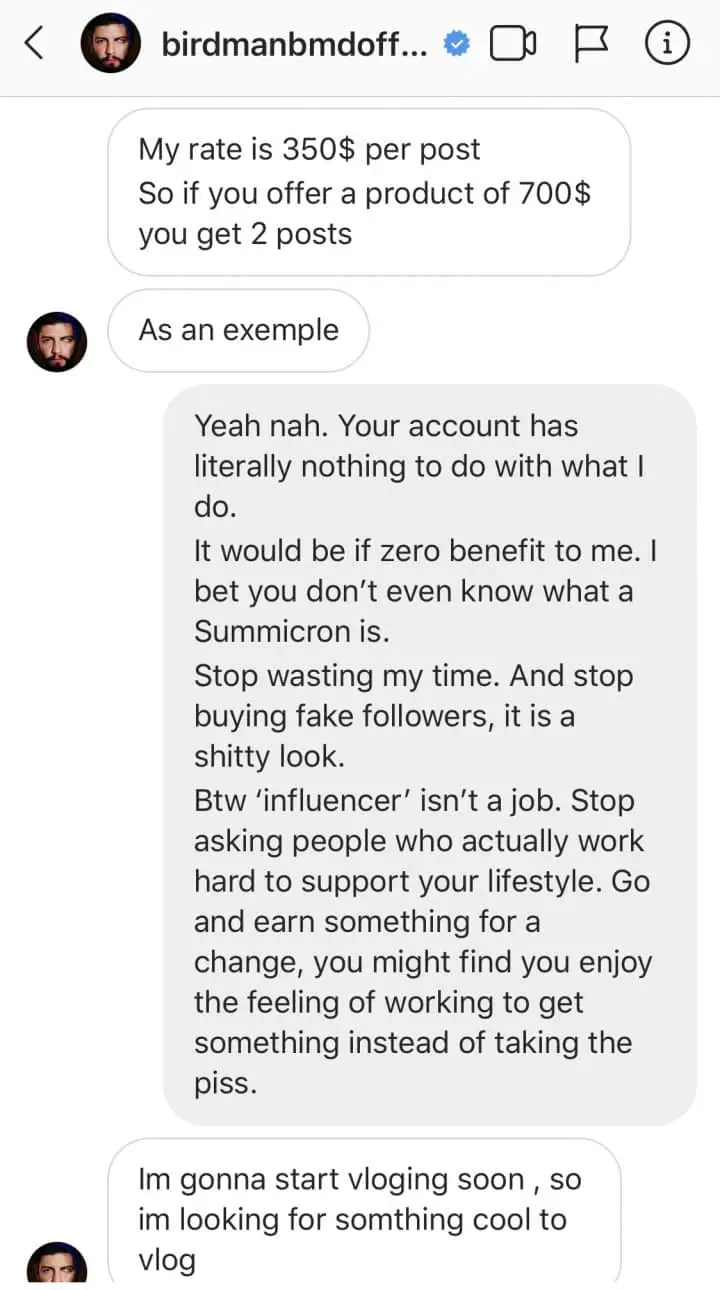Click the word "piss" ending the reply
The image size is (720, 1290).
click(225, 1085)
